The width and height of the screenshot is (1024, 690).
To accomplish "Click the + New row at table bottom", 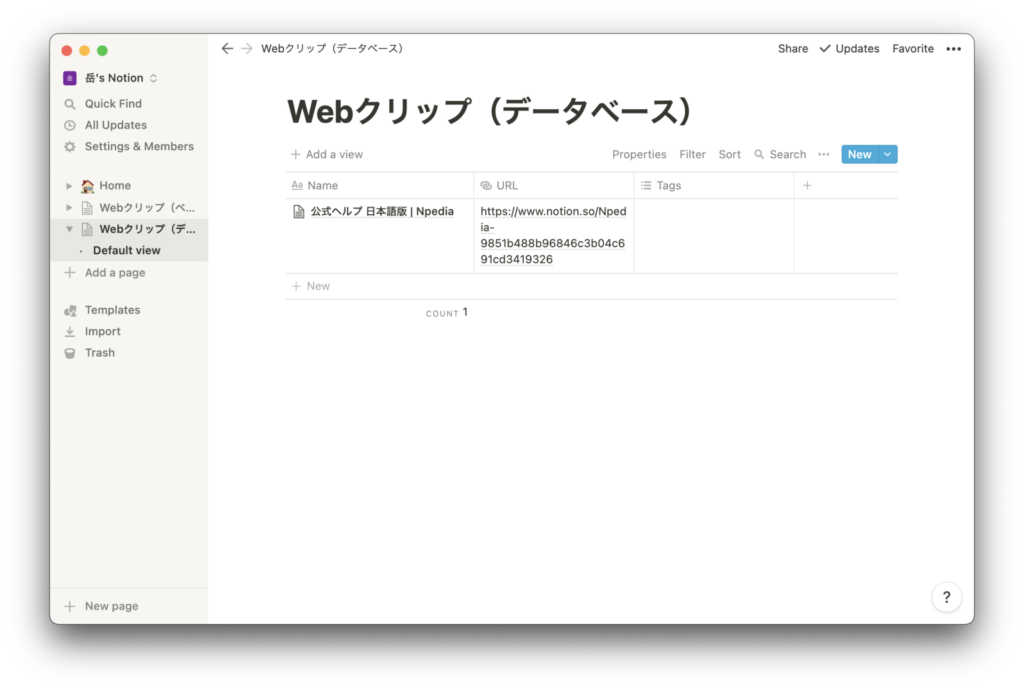I will pos(591,287).
